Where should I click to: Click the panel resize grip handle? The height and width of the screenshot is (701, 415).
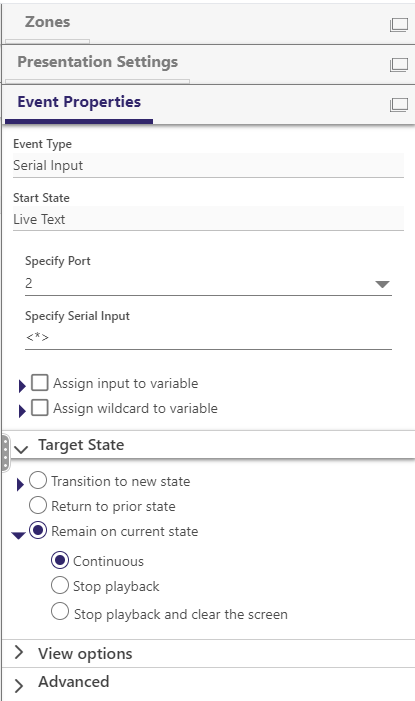5,453
